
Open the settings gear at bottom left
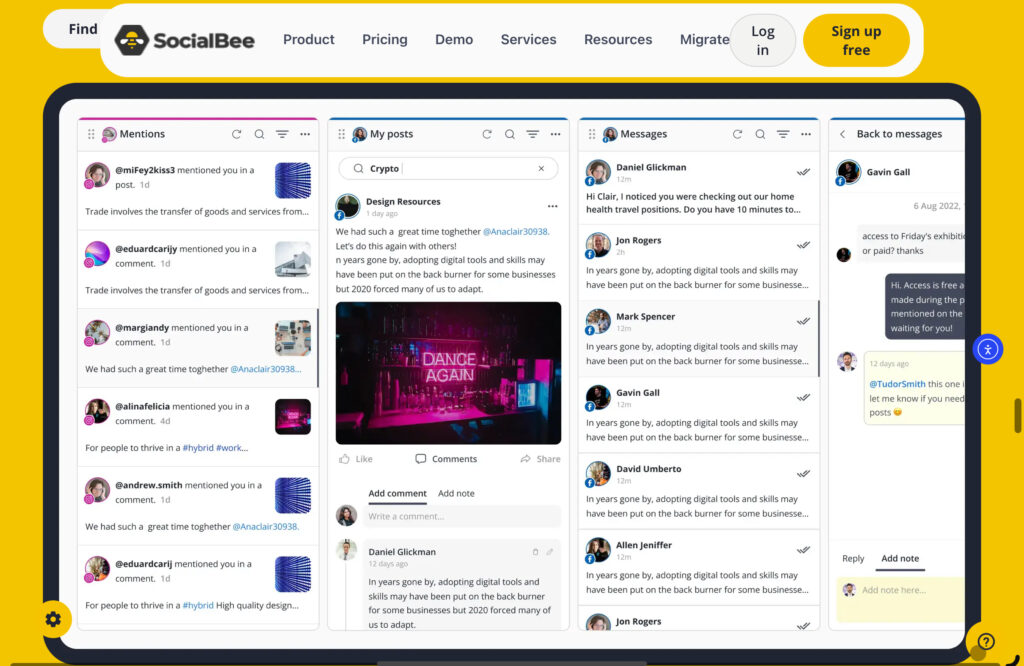53,619
